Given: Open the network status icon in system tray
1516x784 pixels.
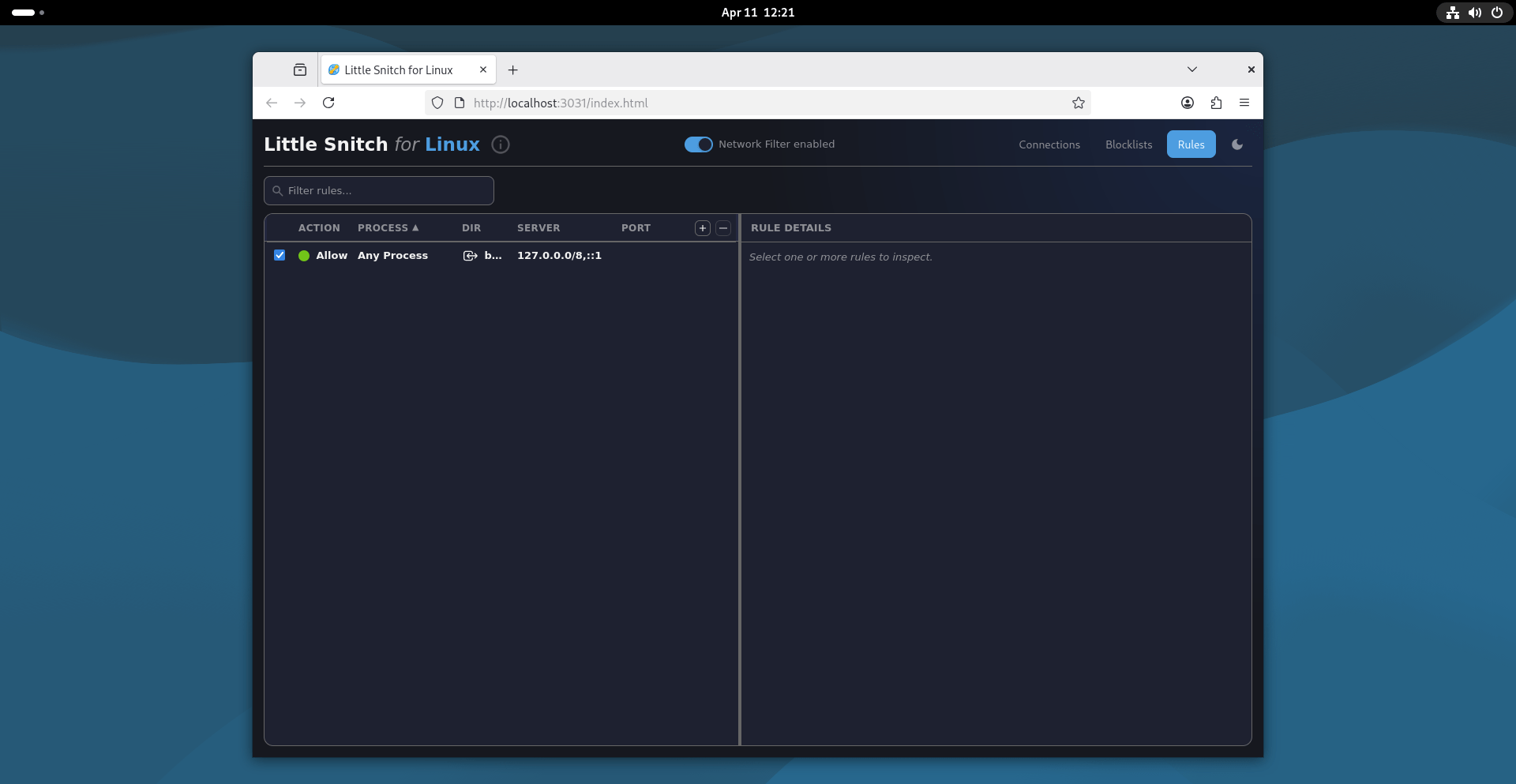Looking at the screenshot, I should tap(1452, 13).
